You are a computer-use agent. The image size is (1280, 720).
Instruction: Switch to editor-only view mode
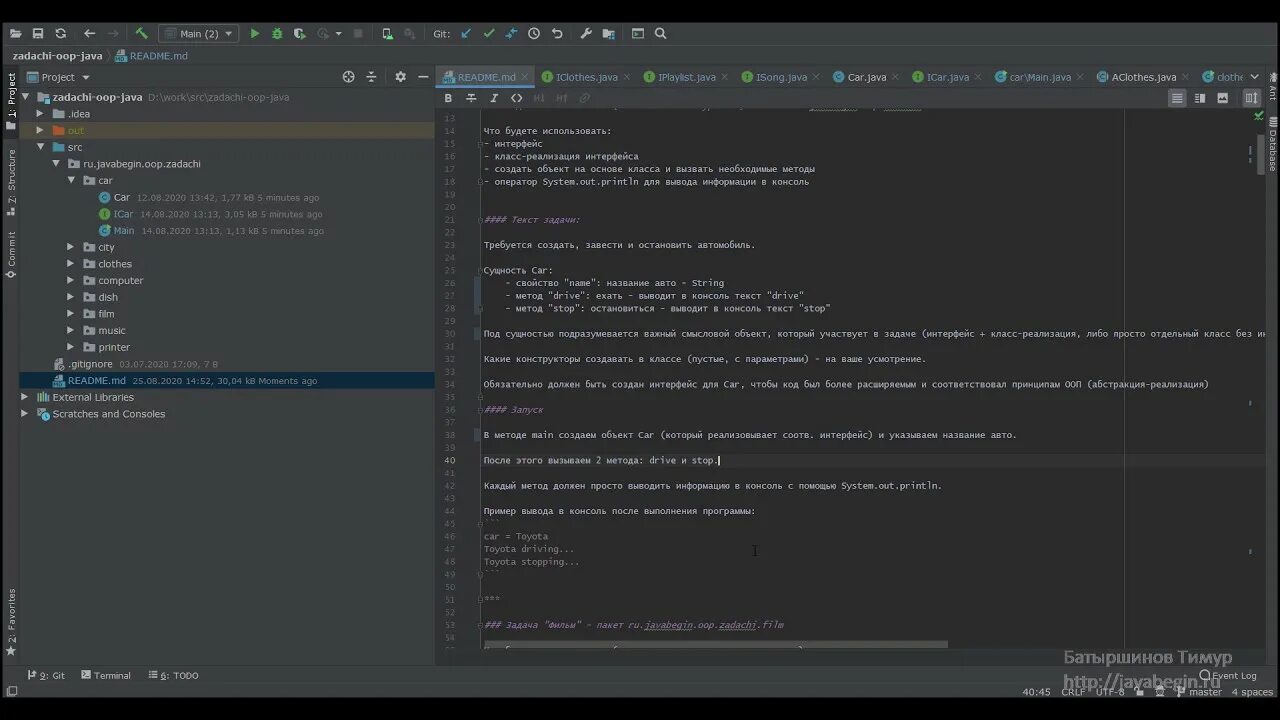click(x=1177, y=98)
